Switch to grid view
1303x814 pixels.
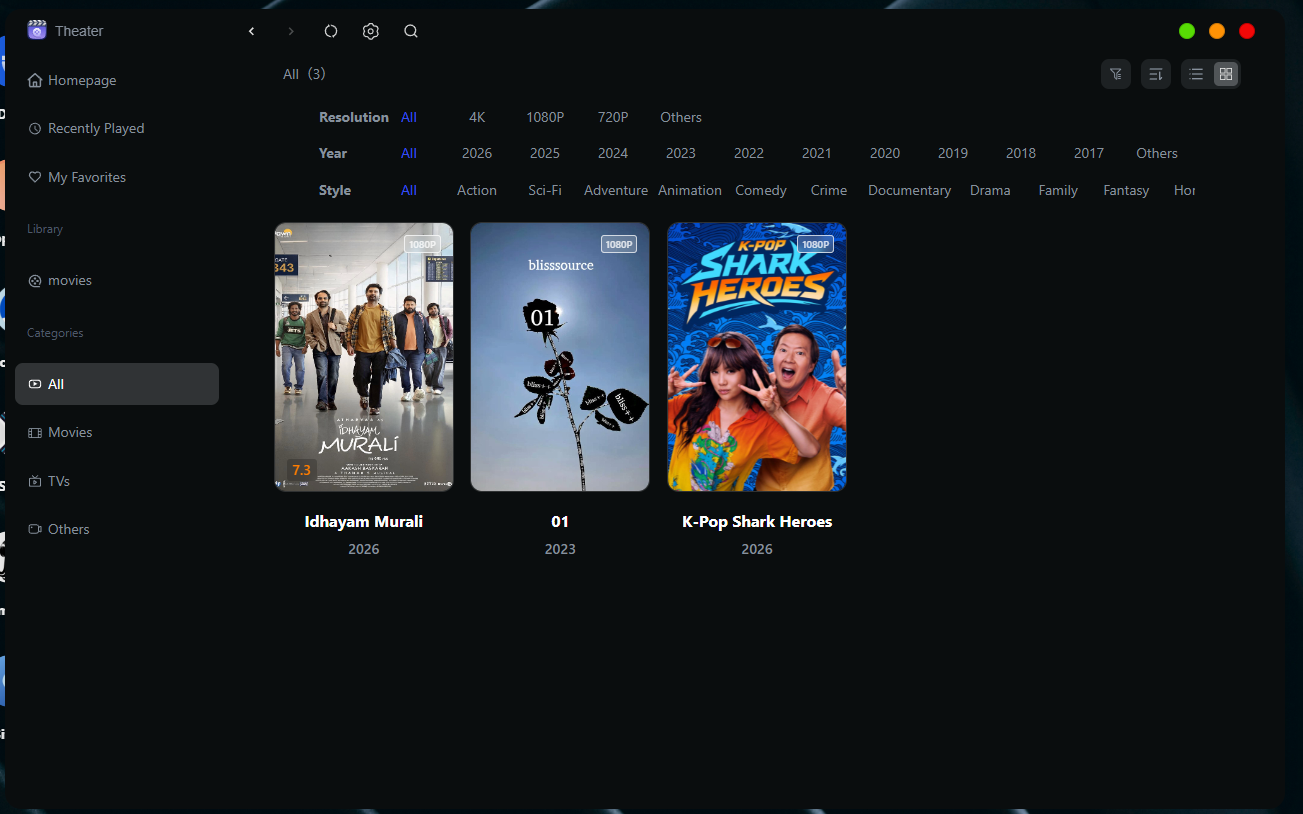tap(1226, 74)
